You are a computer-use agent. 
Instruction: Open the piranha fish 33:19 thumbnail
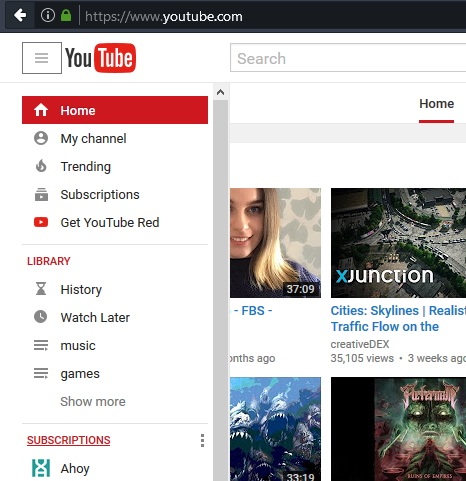pos(275,429)
